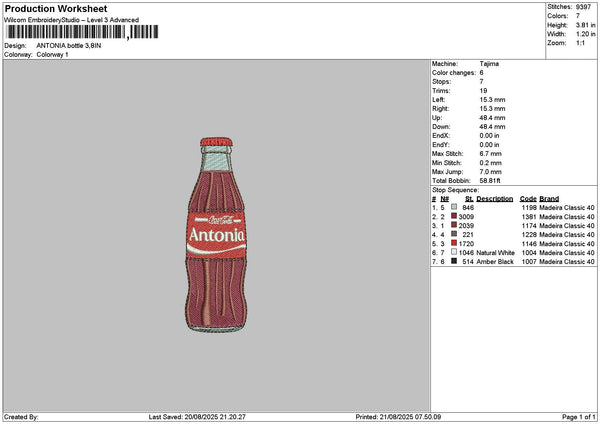Click the 'Brand' column header
This screenshot has height=424, width=600.
(549, 199)
